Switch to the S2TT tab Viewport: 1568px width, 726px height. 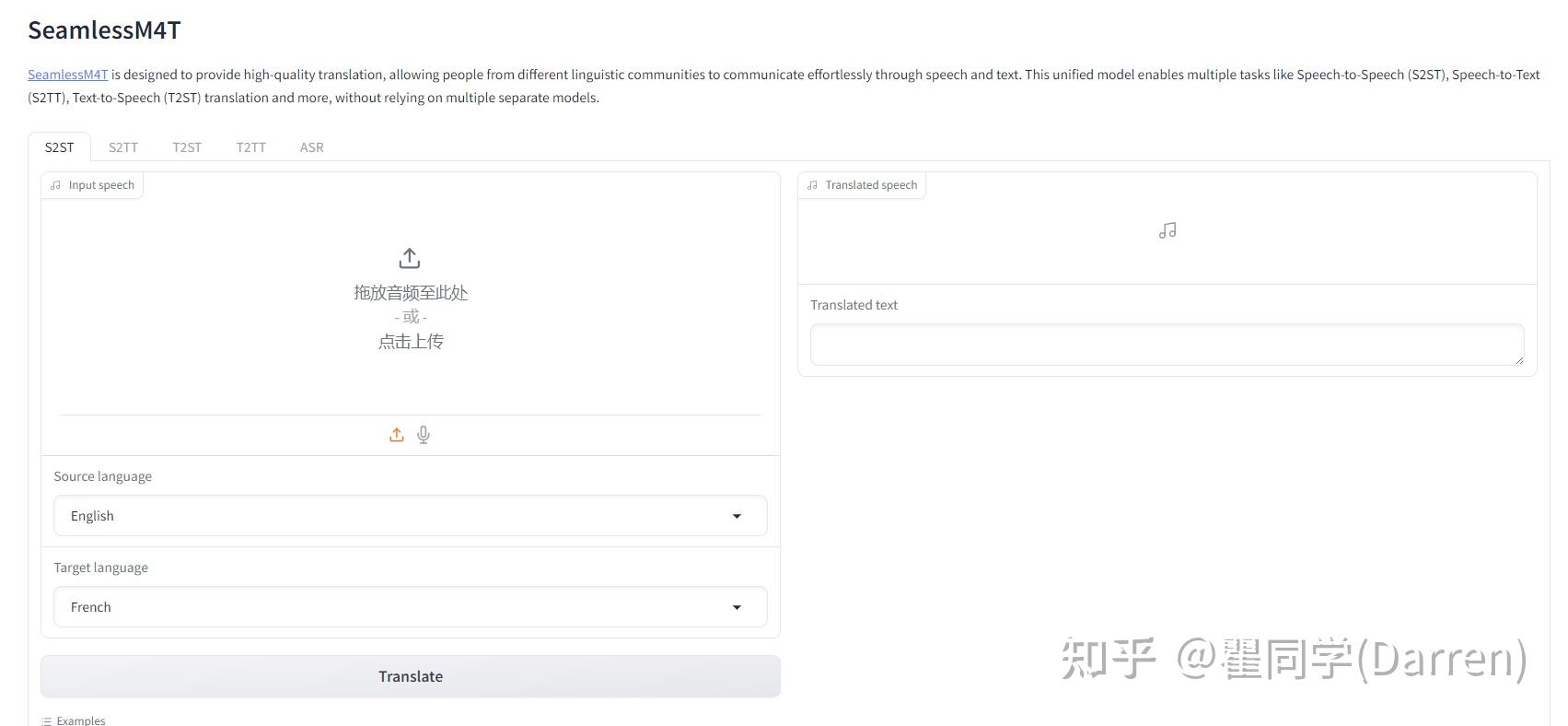click(x=123, y=147)
